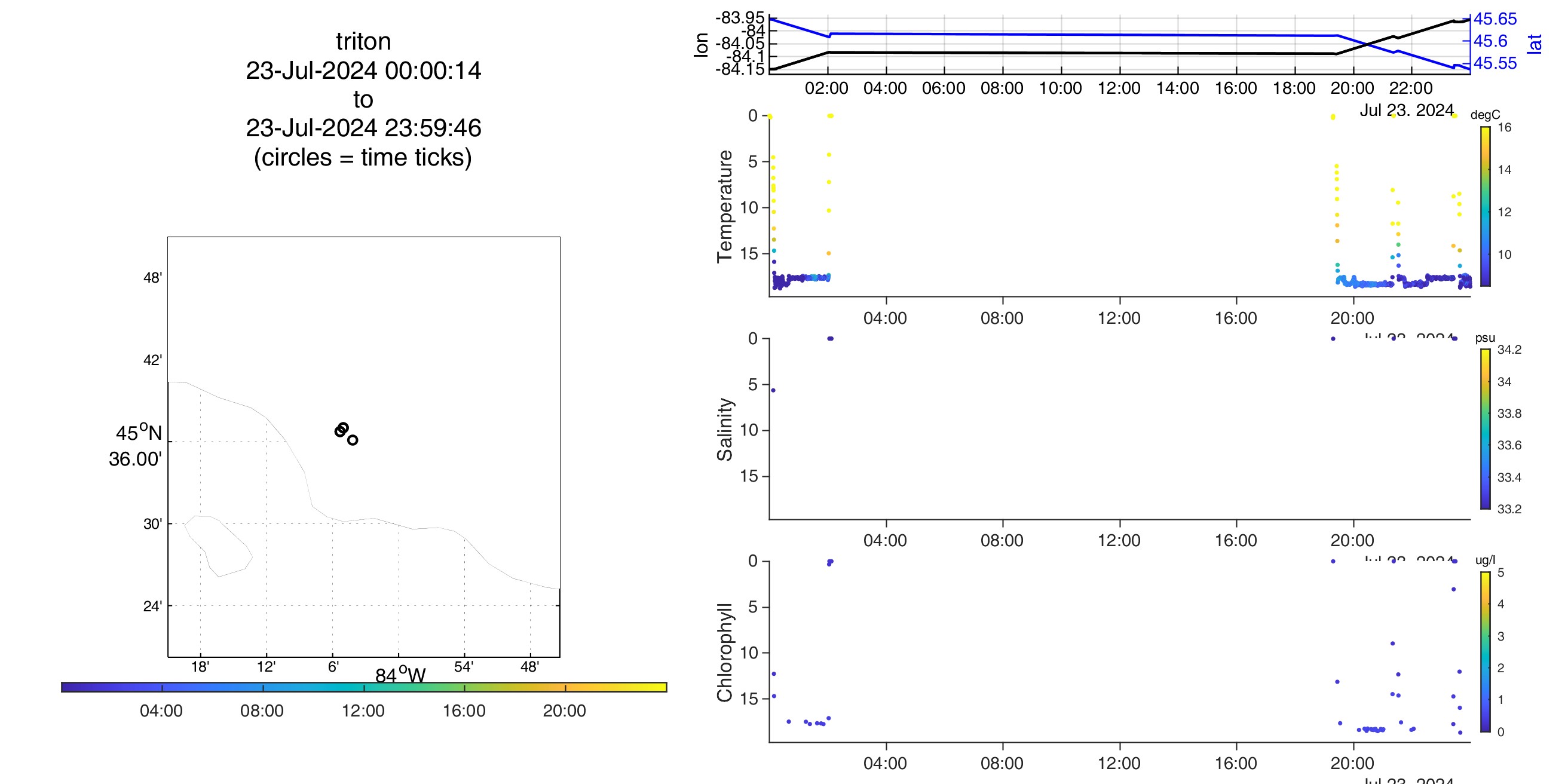Image resolution: width=1568 pixels, height=784 pixels.
Task: Click '16:00' on the Salinity time axis
Action: (x=1236, y=541)
